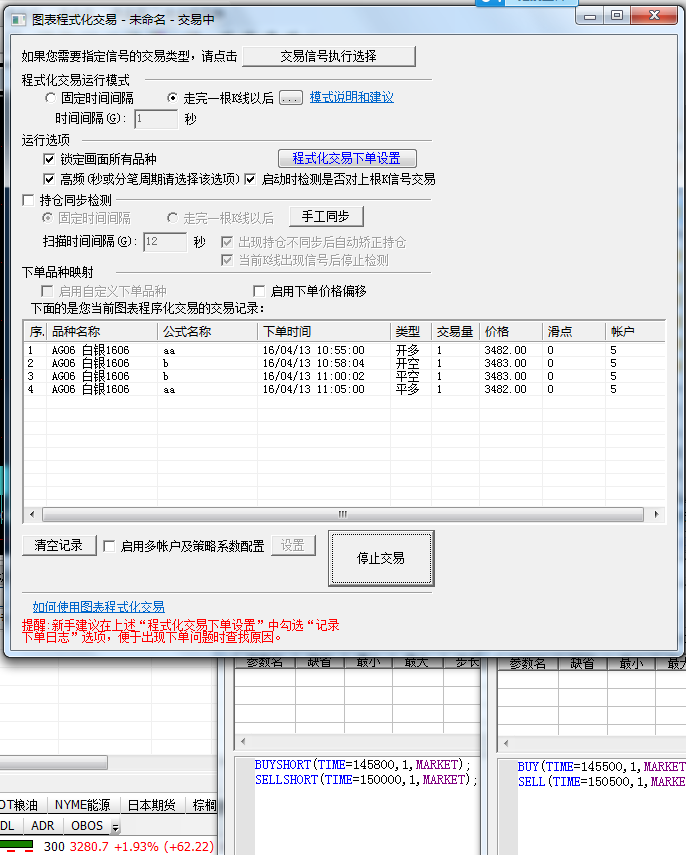Click the trade record table's left scroll arrow
Image resolution: width=686 pixels, height=855 pixels.
30,514
